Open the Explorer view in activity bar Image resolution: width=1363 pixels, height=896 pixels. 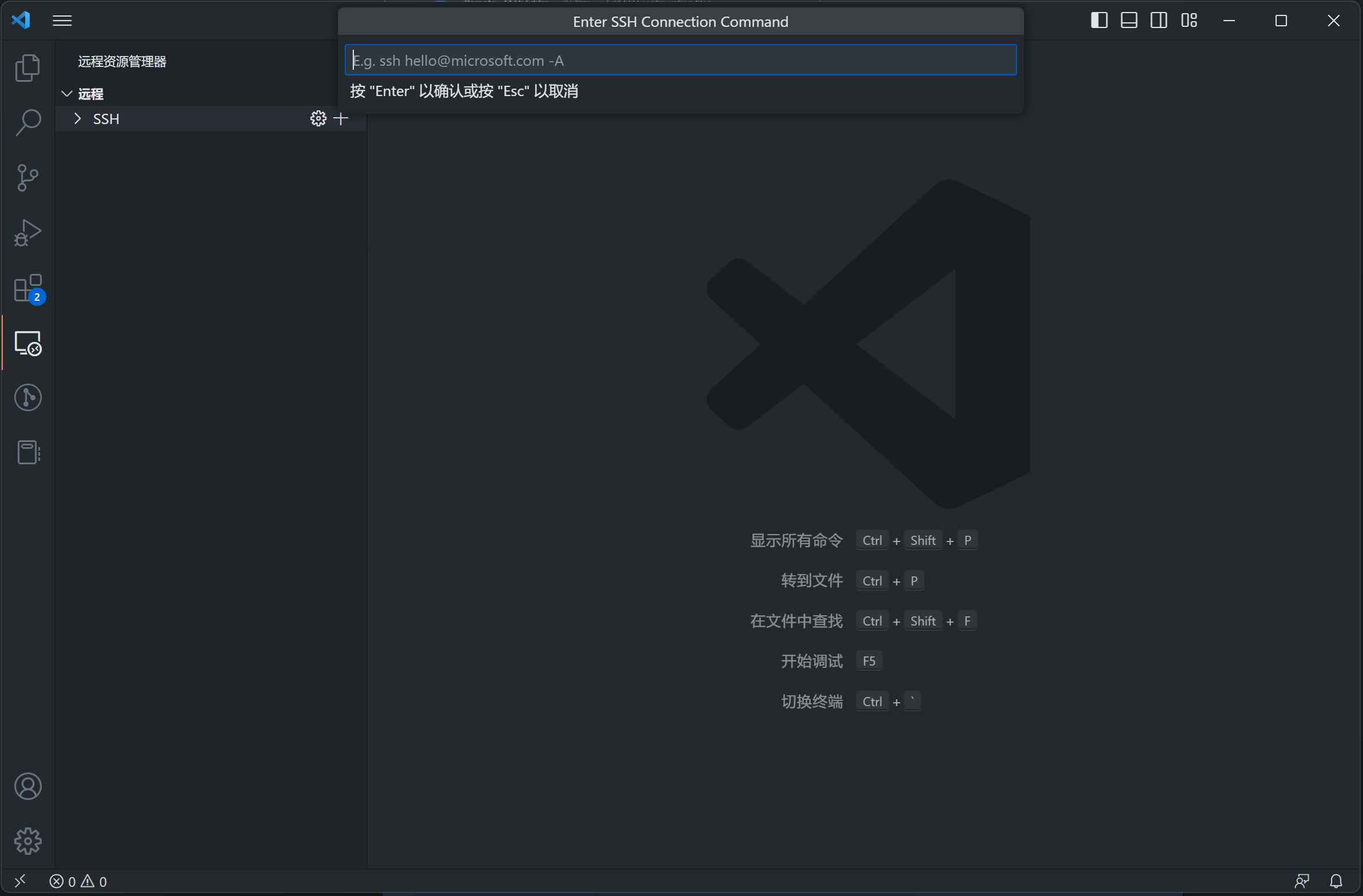pos(27,68)
